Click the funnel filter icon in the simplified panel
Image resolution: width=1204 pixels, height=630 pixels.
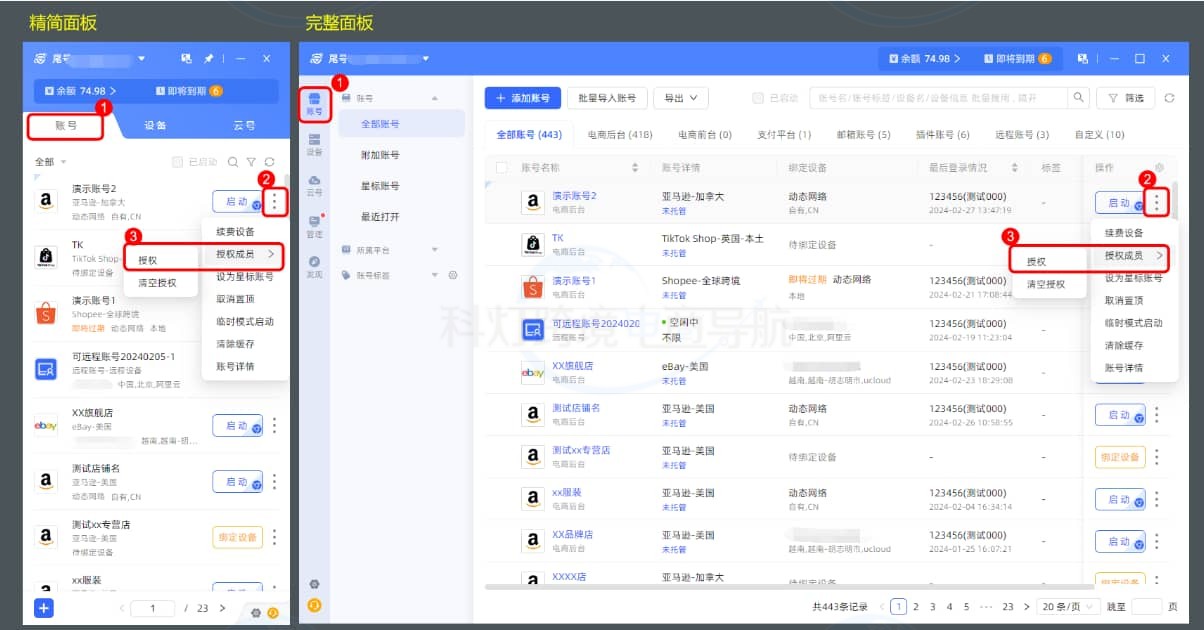(251, 161)
